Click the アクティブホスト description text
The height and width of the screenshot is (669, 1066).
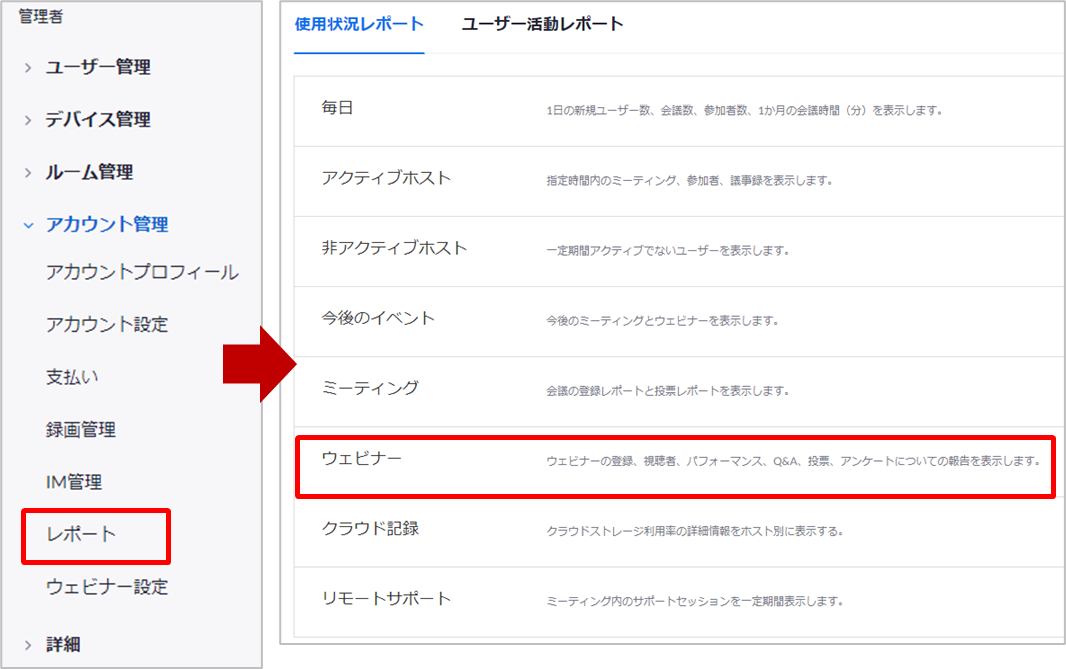(689, 181)
